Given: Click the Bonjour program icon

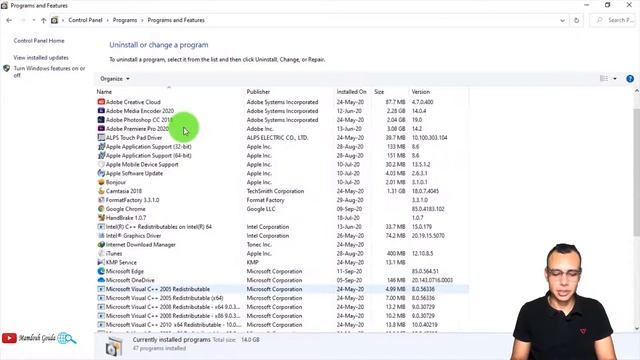Looking at the screenshot, I should [101, 182].
